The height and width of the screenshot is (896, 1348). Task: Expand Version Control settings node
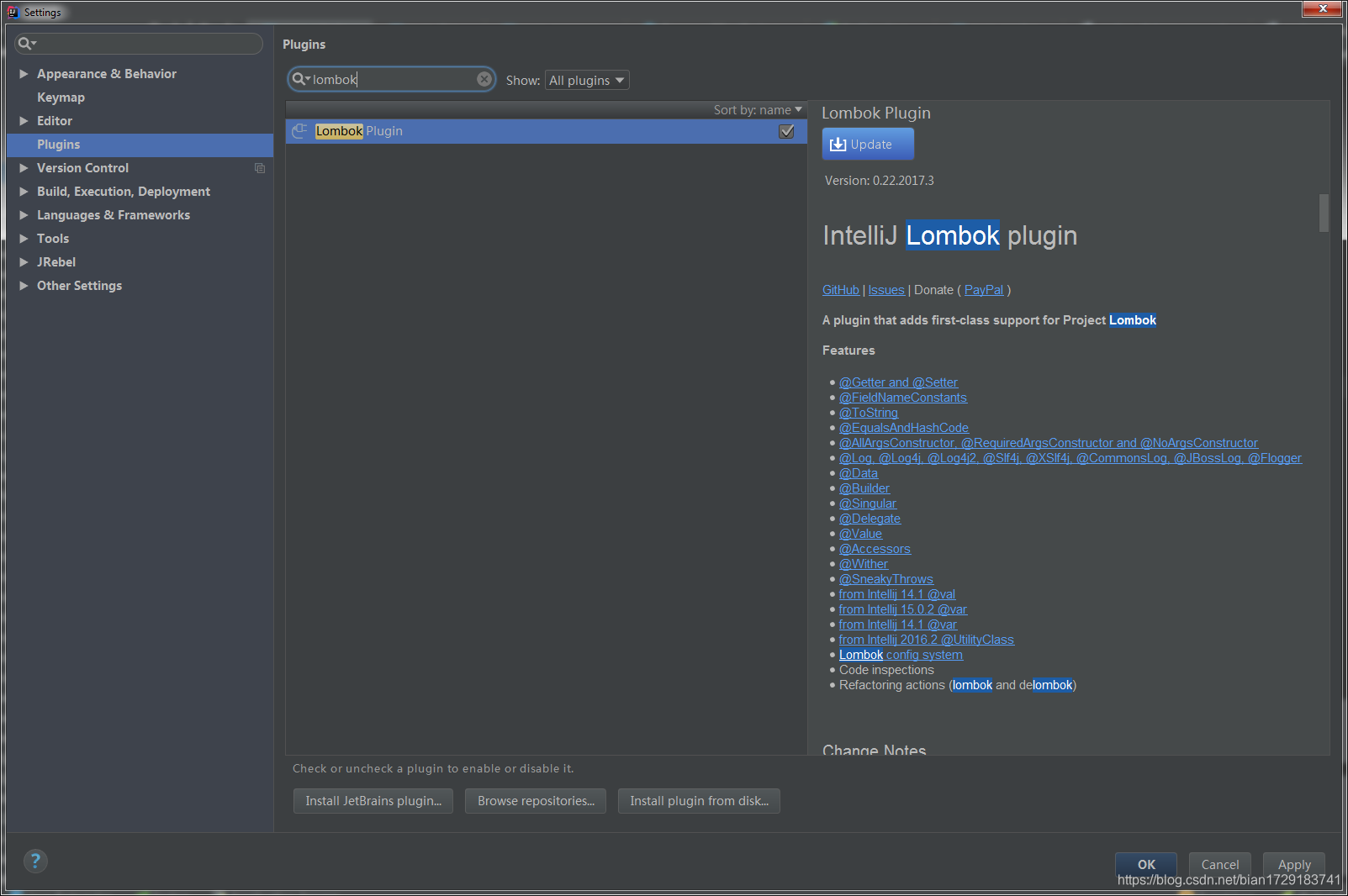point(24,168)
